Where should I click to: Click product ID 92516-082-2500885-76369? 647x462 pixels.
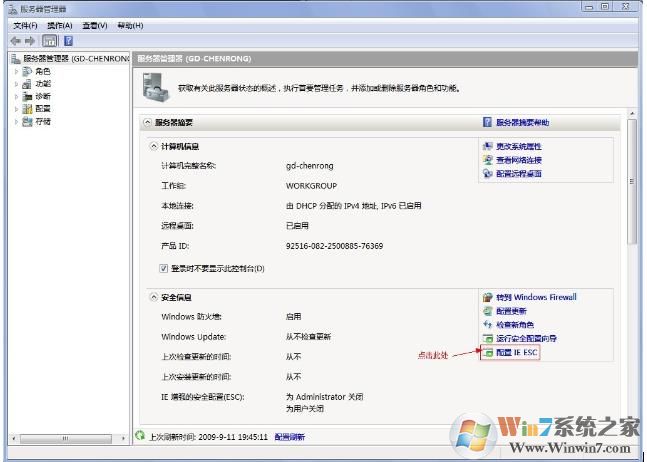pyautogui.click(x=334, y=246)
